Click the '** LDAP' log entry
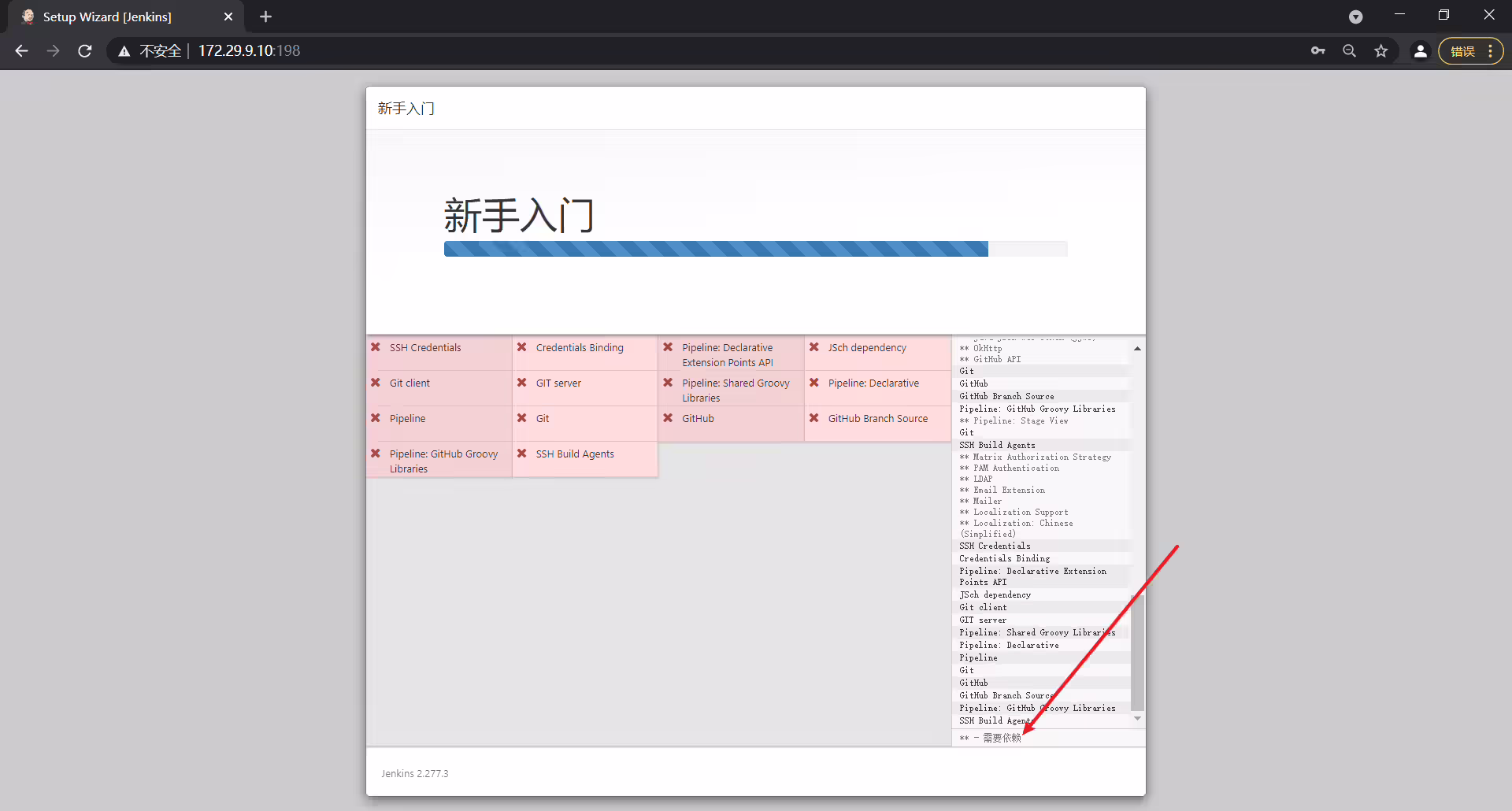The width and height of the screenshot is (1512, 811). (976, 479)
